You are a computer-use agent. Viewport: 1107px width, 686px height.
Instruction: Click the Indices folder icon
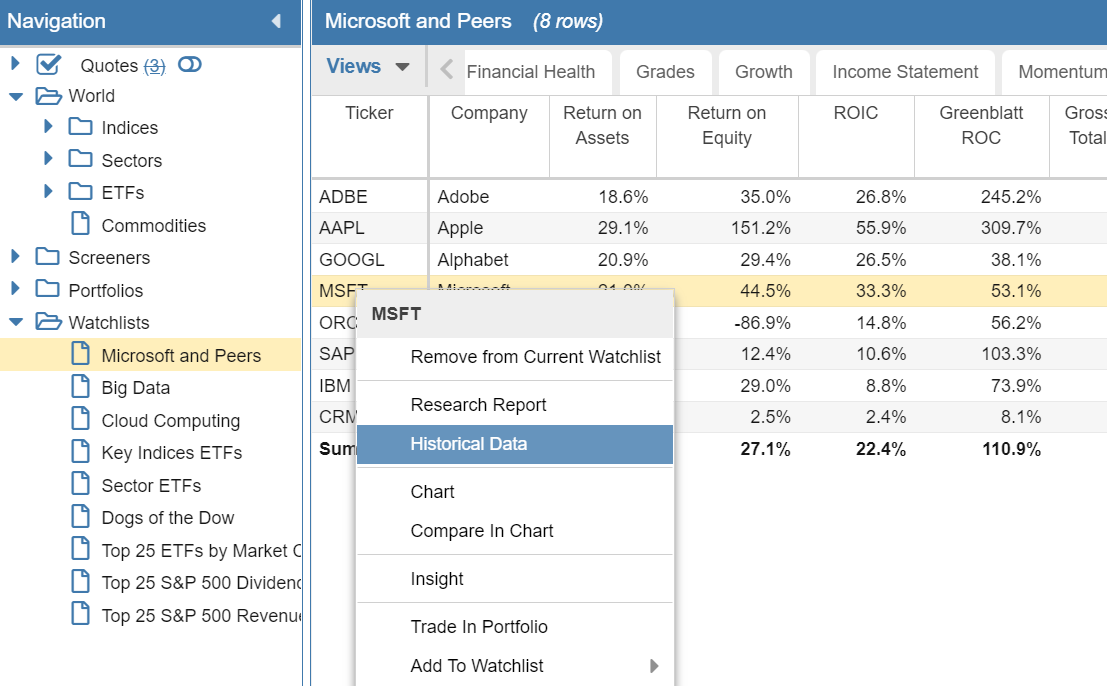[x=80, y=126]
